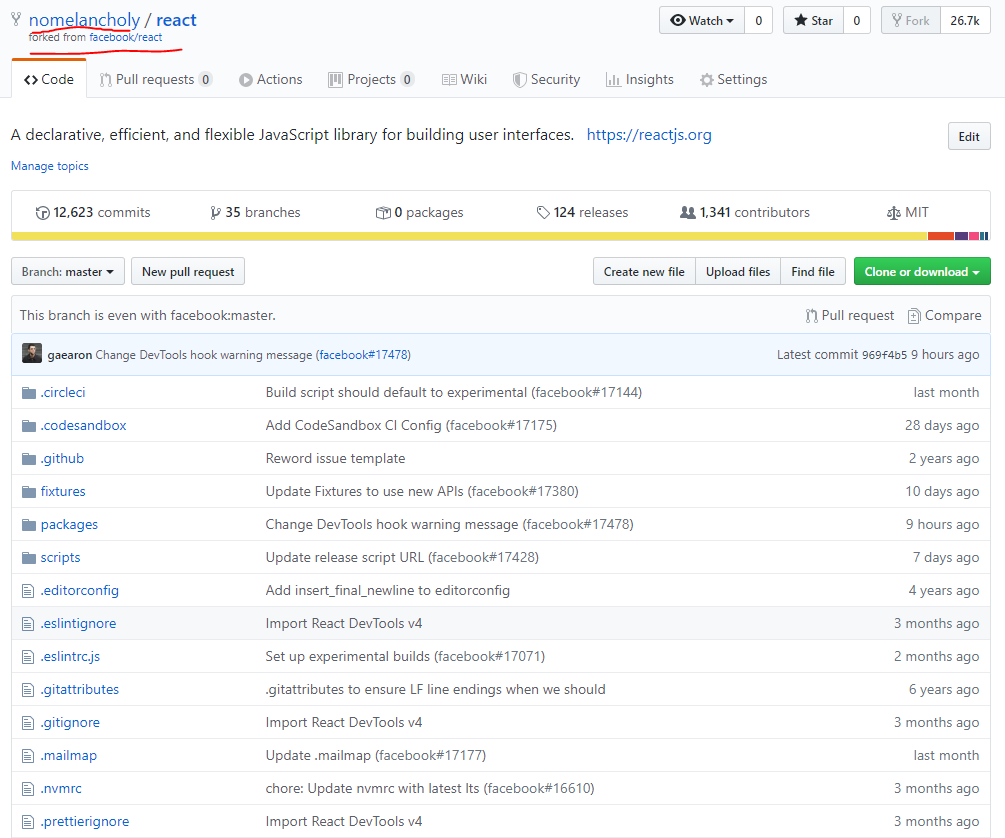Click the scripts folder icon
The image size is (1005, 838).
(29, 558)
